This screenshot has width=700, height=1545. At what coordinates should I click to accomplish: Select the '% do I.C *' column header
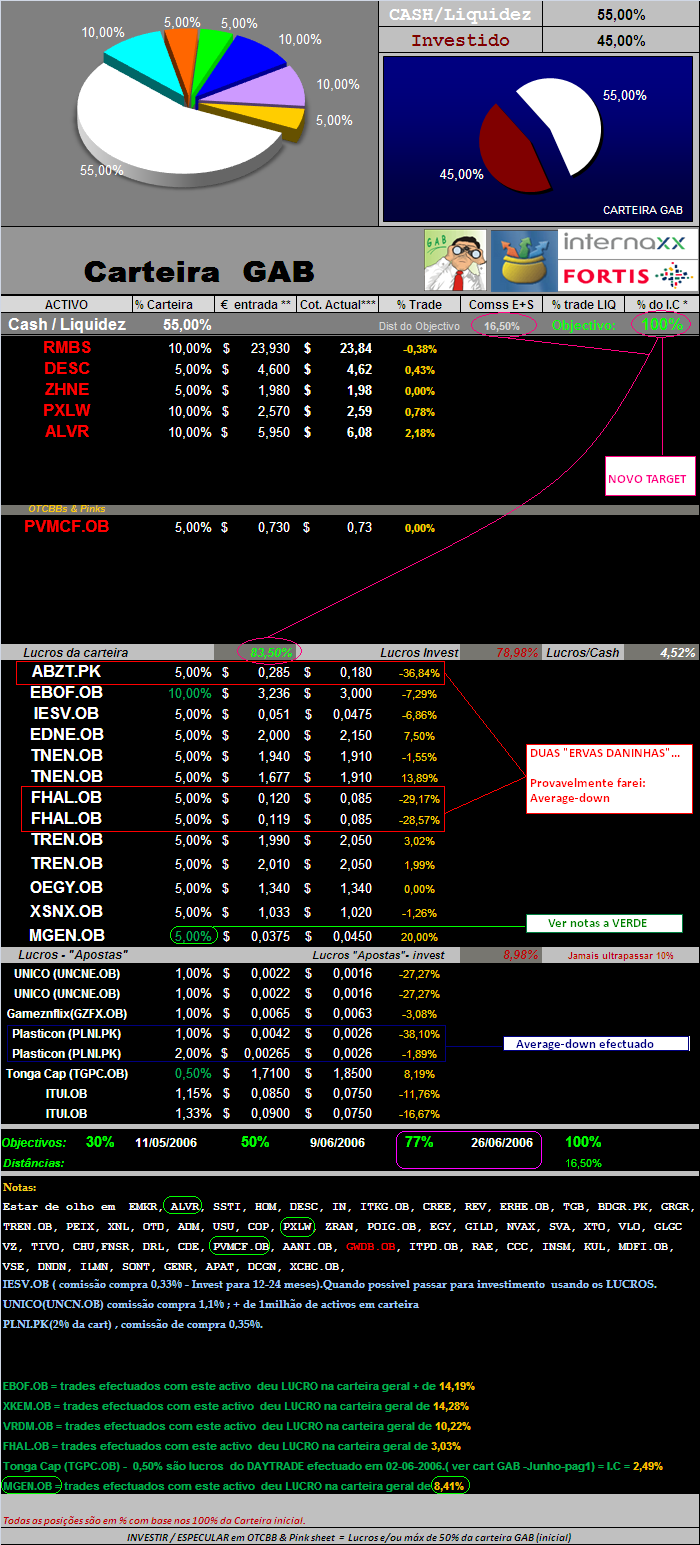pyautogui.click(x=661, y=304)
